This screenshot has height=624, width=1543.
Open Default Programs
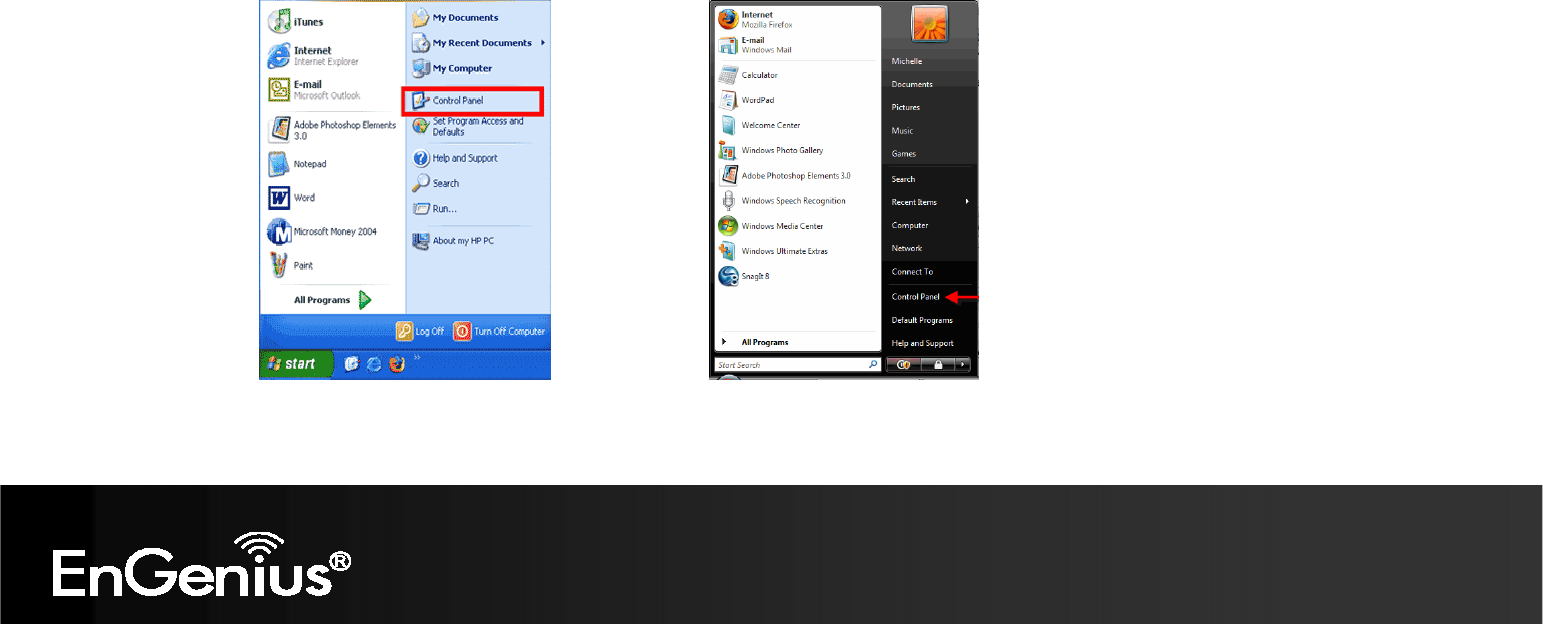click(922, 320)
